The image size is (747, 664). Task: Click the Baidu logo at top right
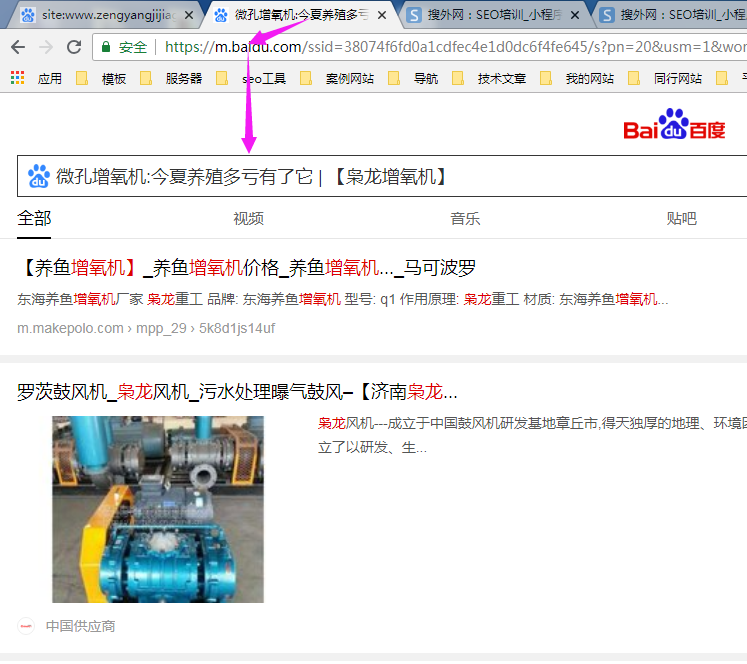tap(674, 126)
